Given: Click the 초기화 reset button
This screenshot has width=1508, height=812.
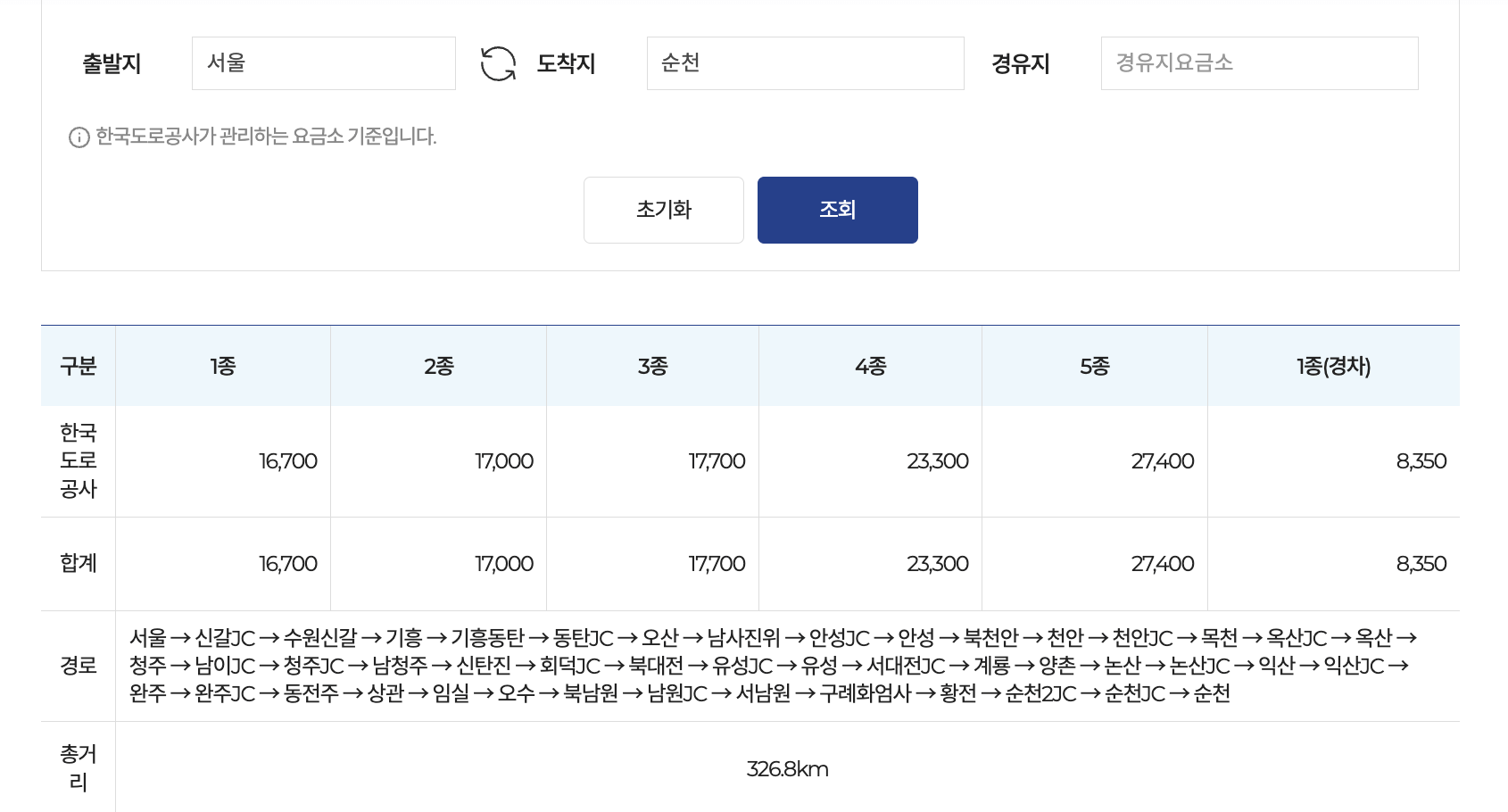Looking at the screenshot, I should point(663,210).
